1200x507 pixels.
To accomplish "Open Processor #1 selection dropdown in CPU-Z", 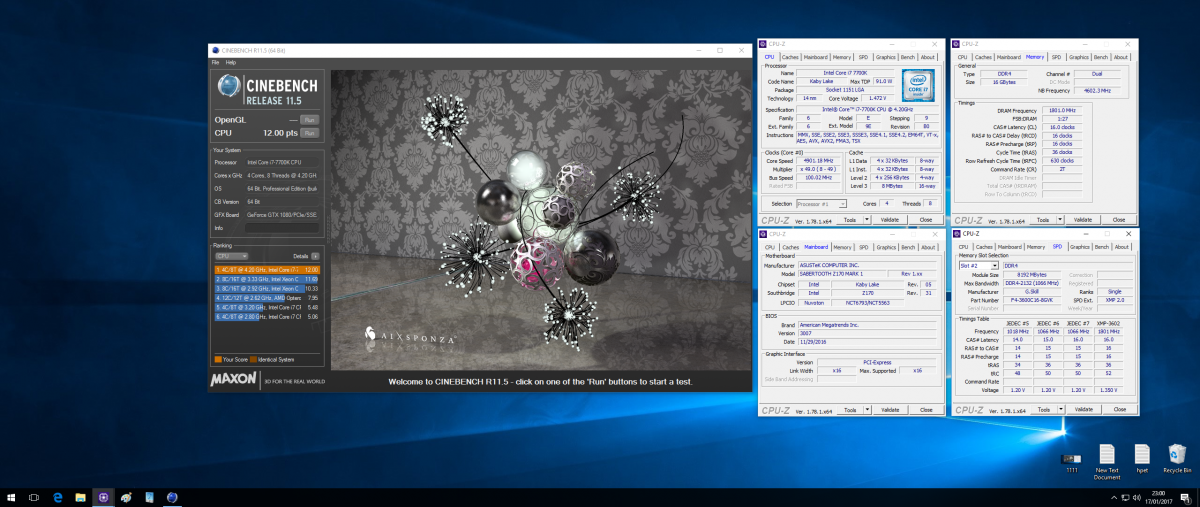I will point(820,203).
